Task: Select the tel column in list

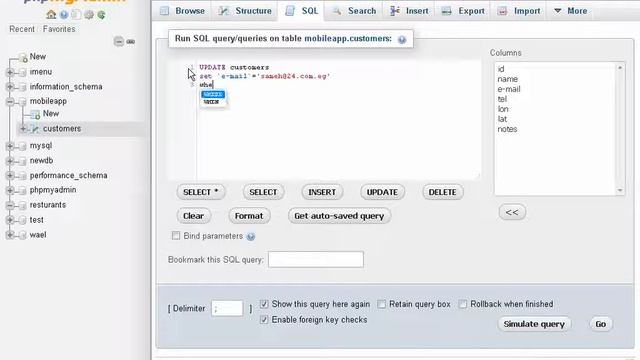Action: [x=502, y=99]
